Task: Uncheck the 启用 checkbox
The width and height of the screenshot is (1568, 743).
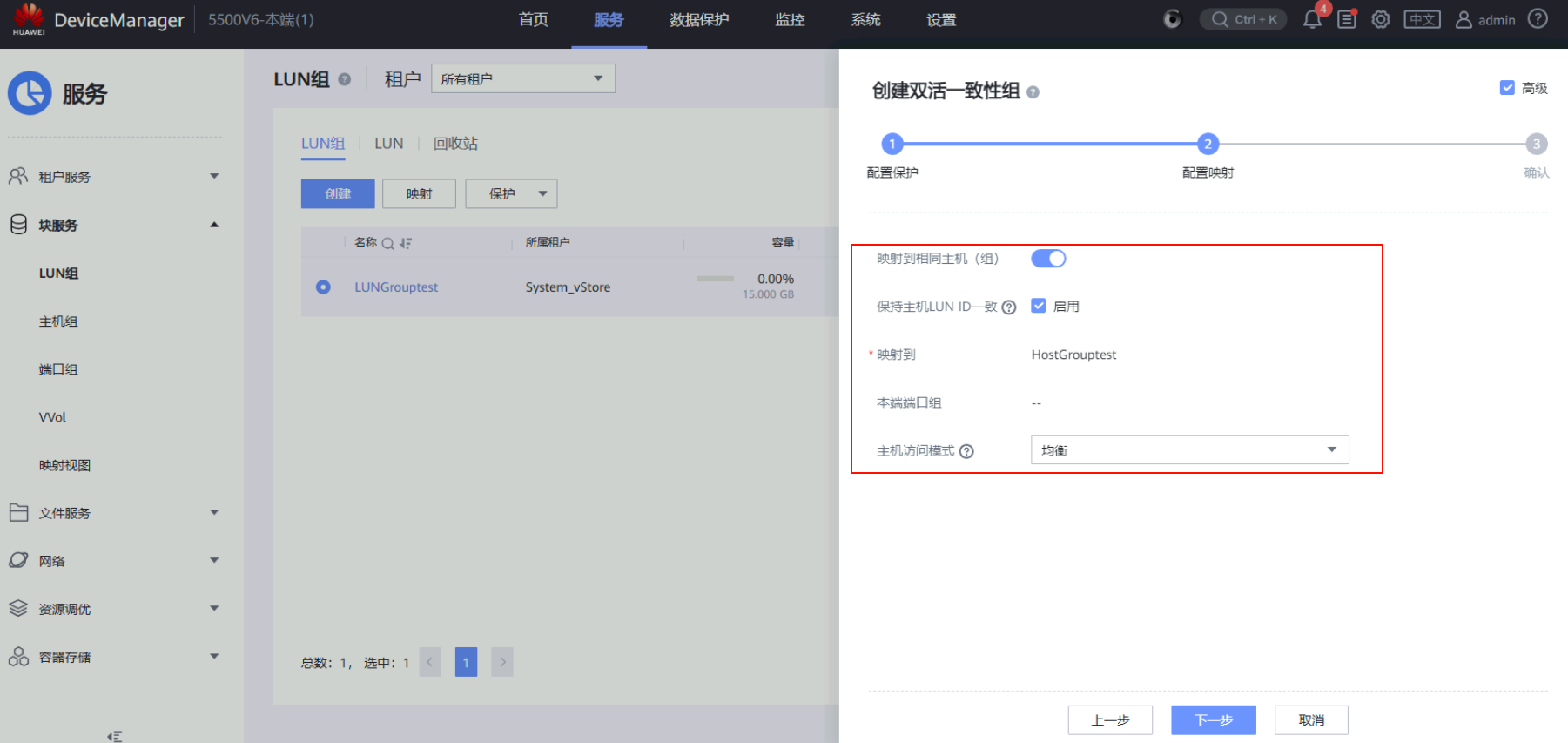Action: click(x=1039, y=306)
